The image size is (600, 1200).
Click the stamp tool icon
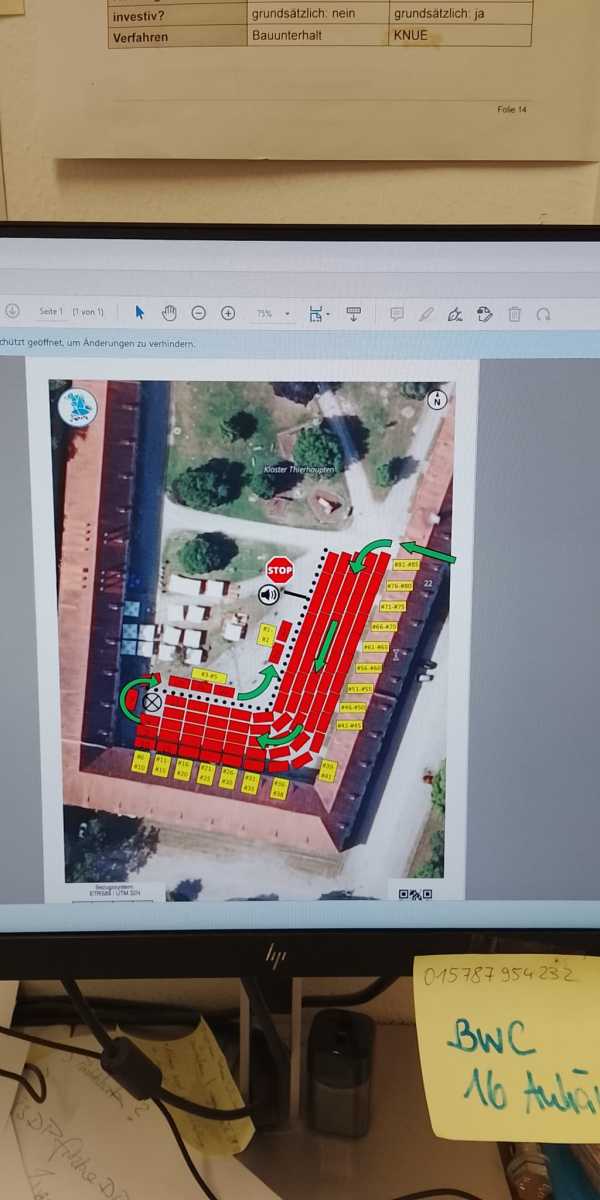tap(485, 314)
